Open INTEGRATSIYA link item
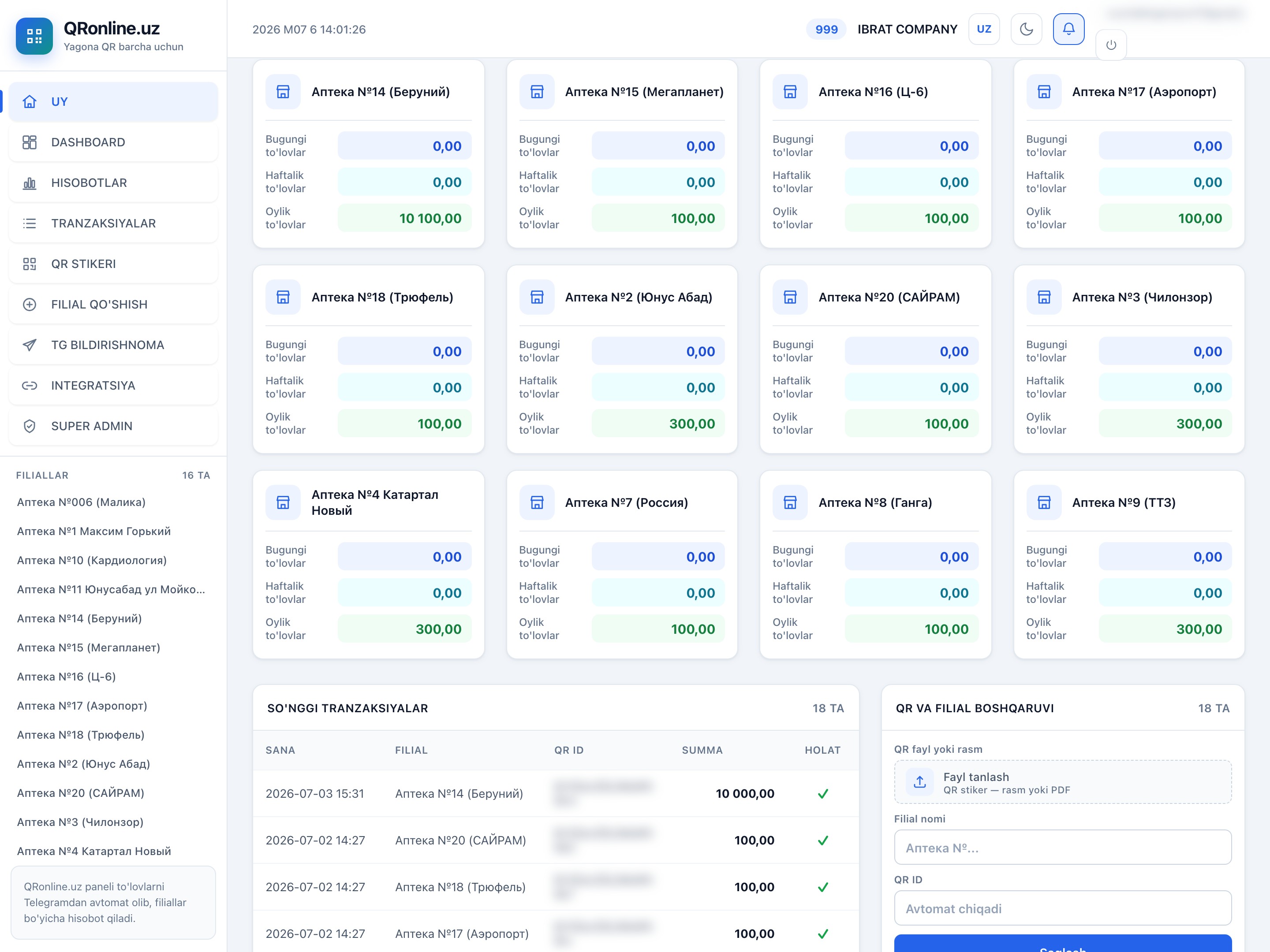Image resolution: width=1270 pixels, height=952 pixels. (x=113, y=386)
